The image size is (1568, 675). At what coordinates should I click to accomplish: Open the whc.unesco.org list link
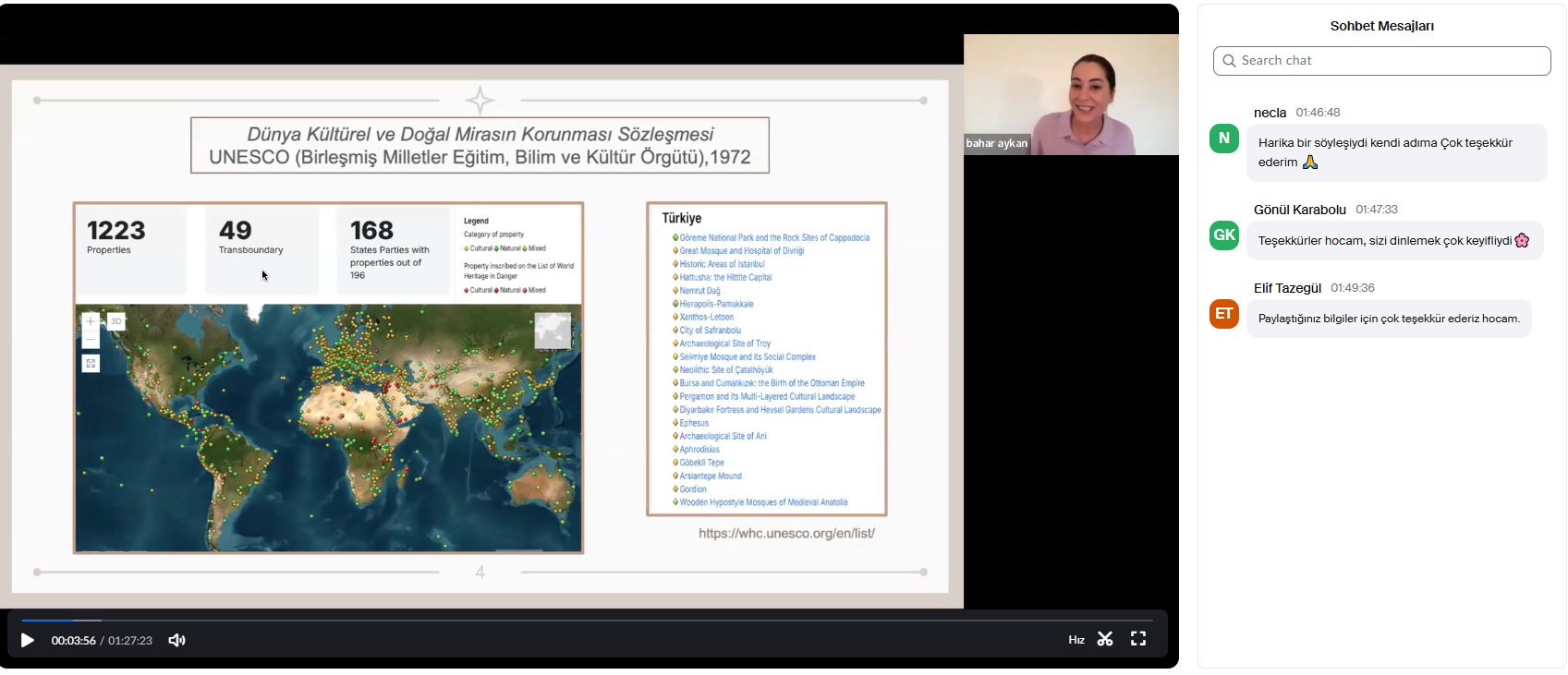(x=786, y=534)
